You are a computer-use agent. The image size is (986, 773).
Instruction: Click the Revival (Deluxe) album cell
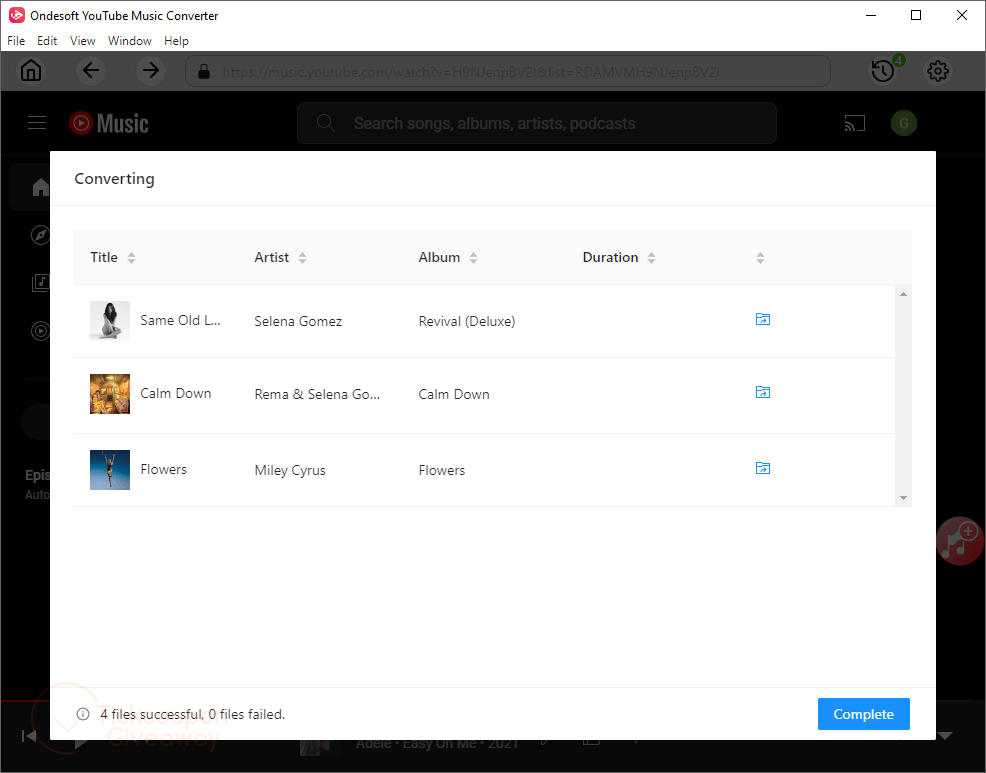click(x=467, y=321)
